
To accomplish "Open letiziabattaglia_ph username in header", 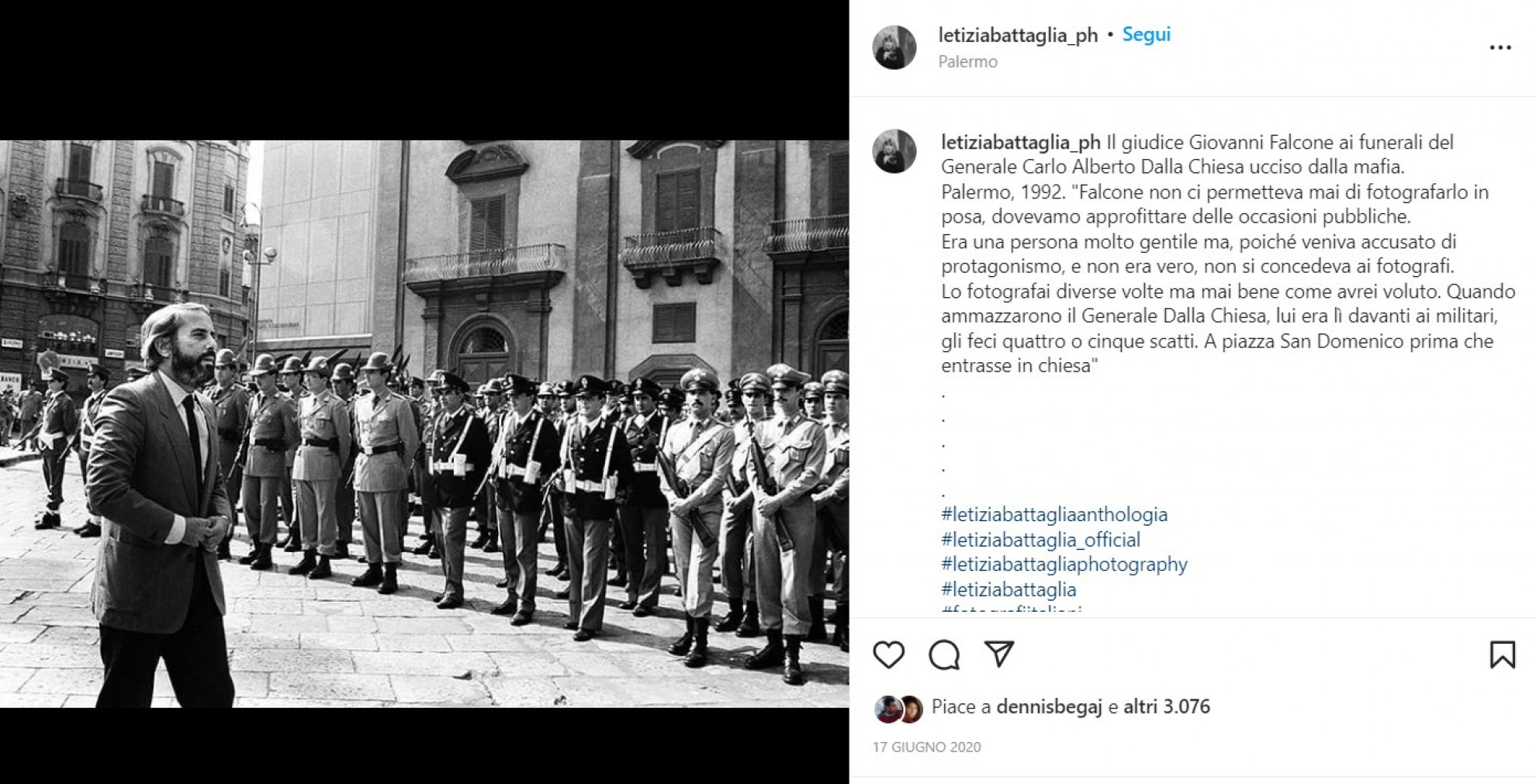I will [1018, 35].
